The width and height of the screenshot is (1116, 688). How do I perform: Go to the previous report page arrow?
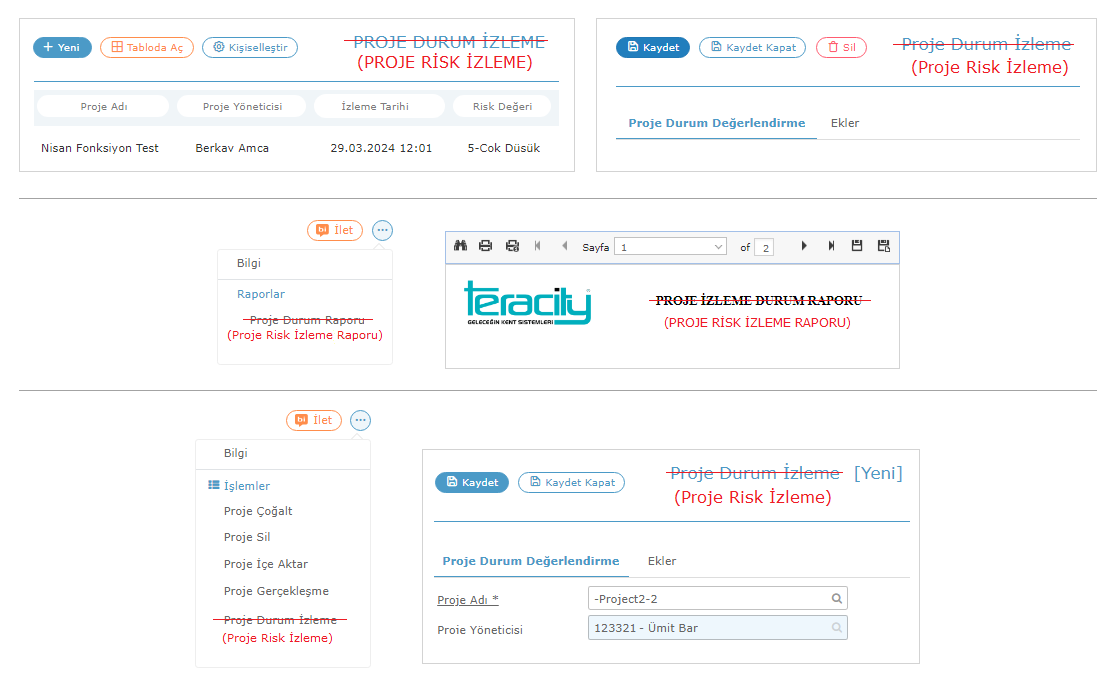[564, 246]
